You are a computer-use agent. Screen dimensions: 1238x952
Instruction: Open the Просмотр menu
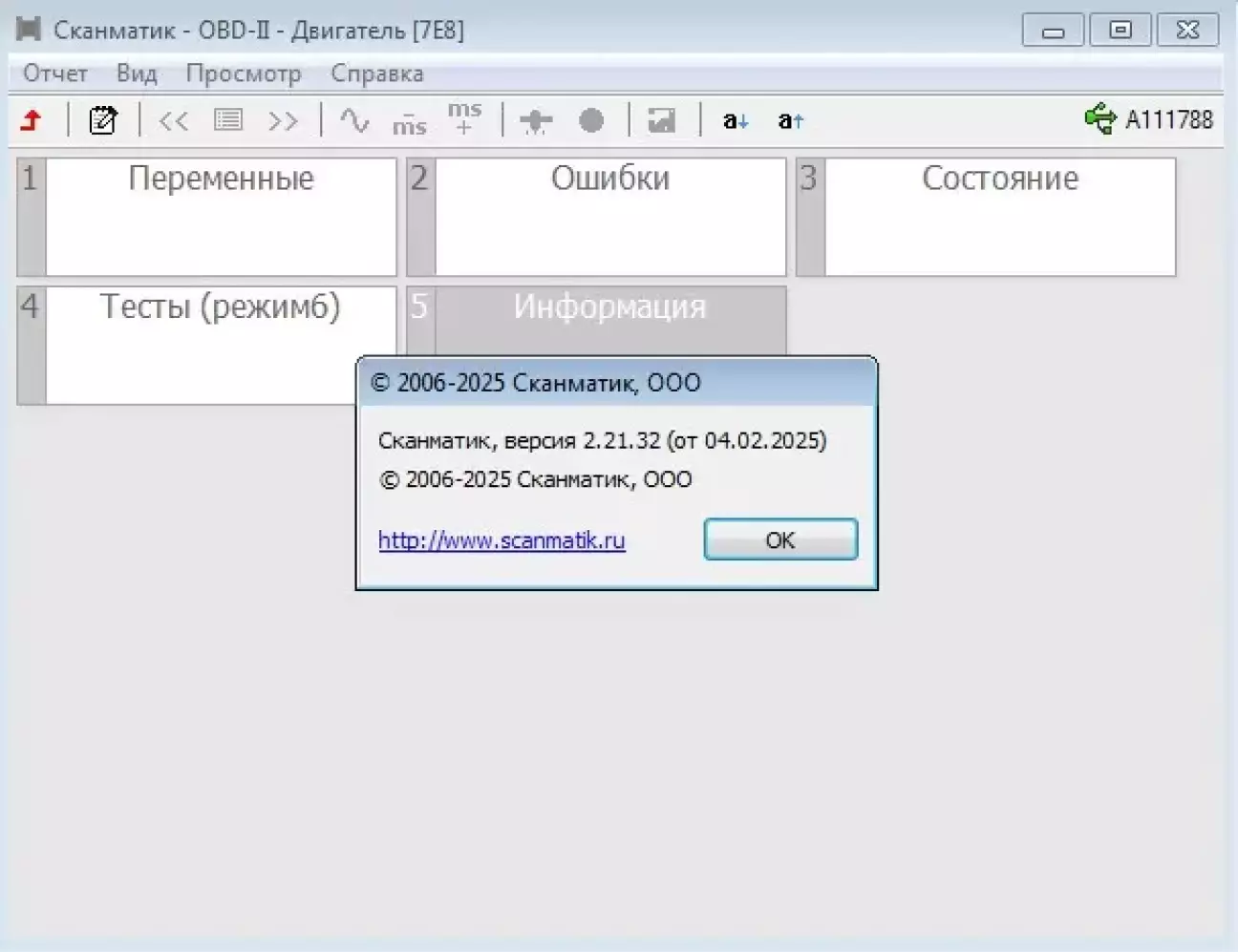(244, 74)
